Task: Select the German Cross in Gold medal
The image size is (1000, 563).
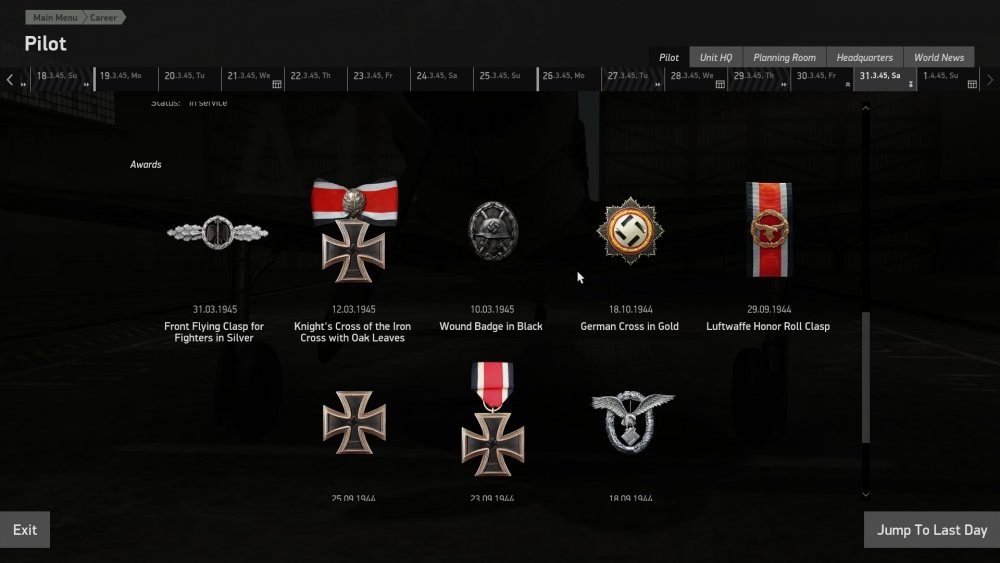Action: pyautogui.click(x=630, y=230)
